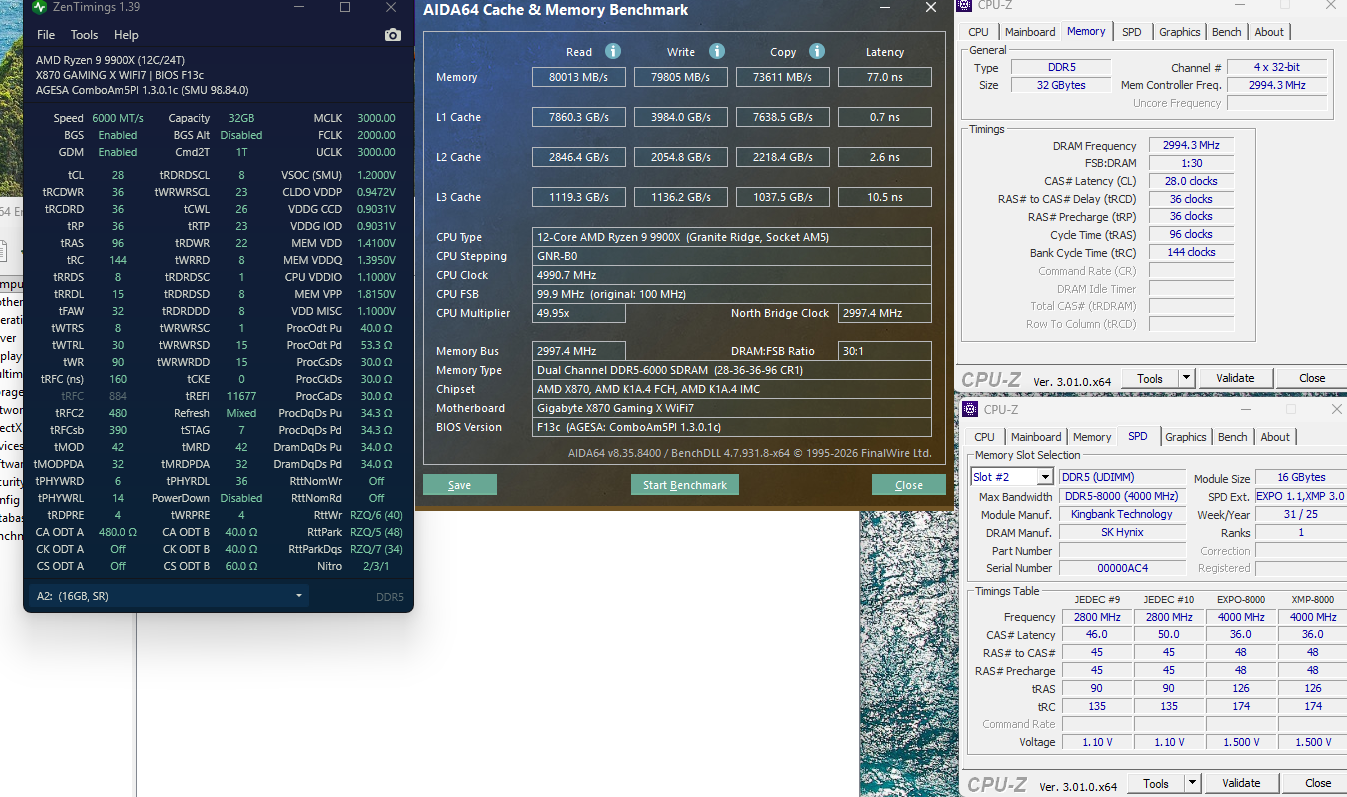Select Graphics tab in CPU-Z Slot #2 window
The height and width of the screenshot is (797, 1347).
point(1186,437)
